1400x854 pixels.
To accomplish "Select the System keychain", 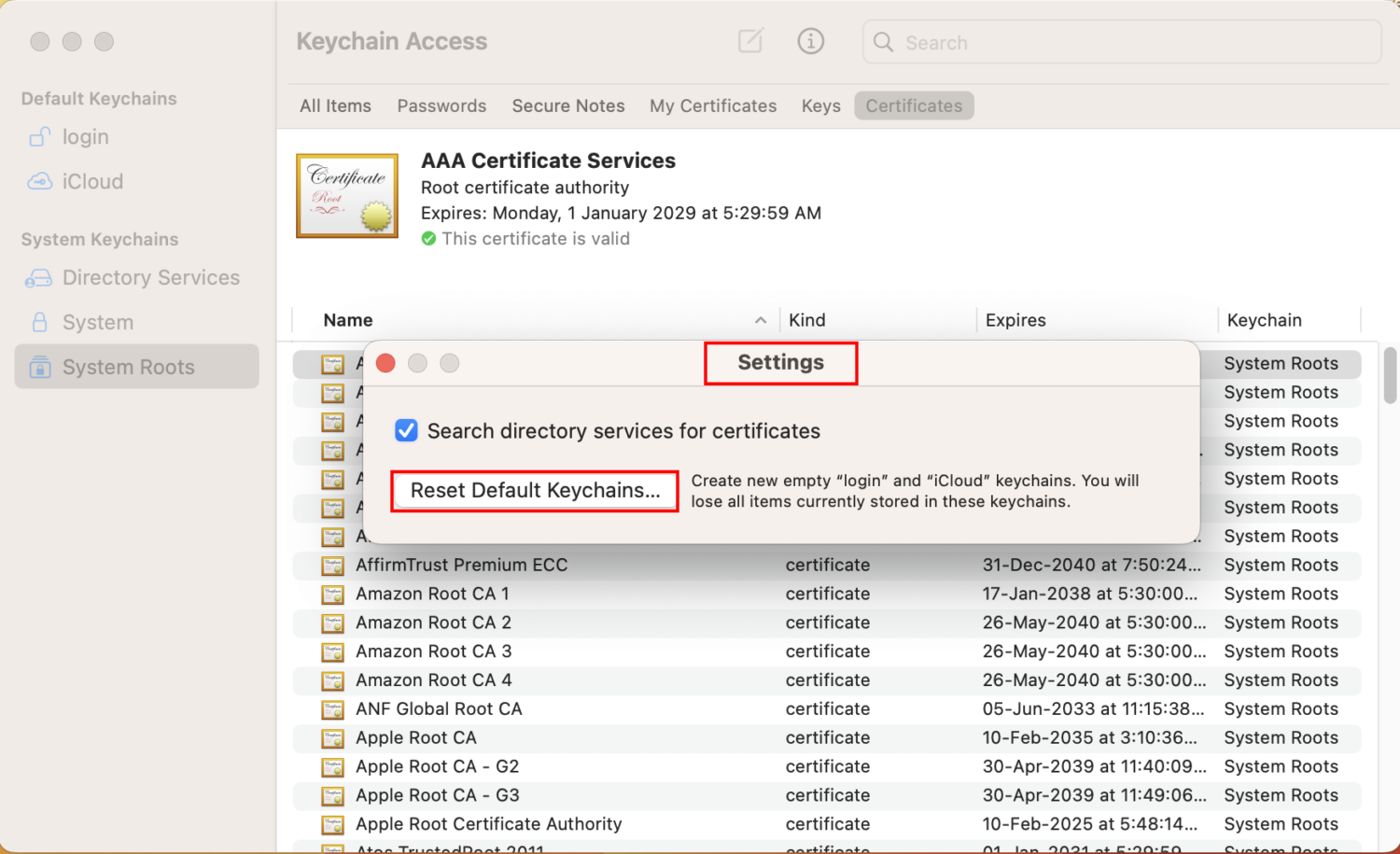I will (x=136, y=323).
